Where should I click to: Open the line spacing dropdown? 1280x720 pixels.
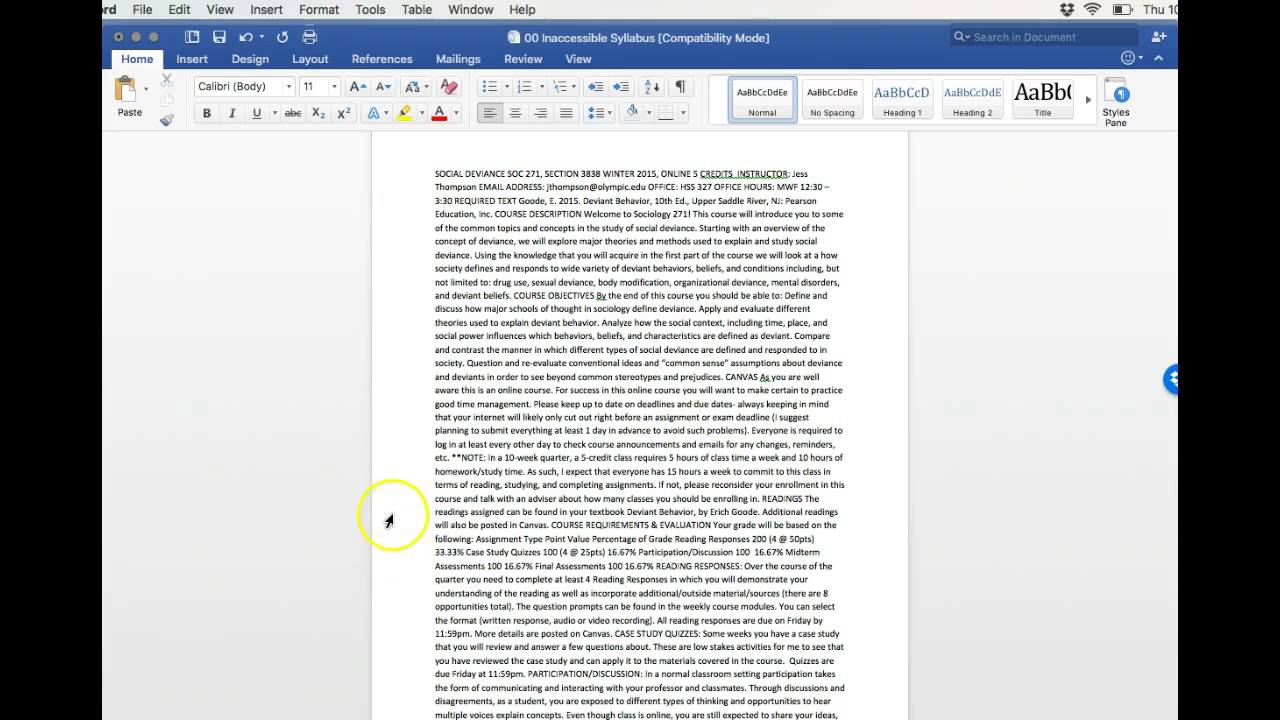tap(599, 113)
